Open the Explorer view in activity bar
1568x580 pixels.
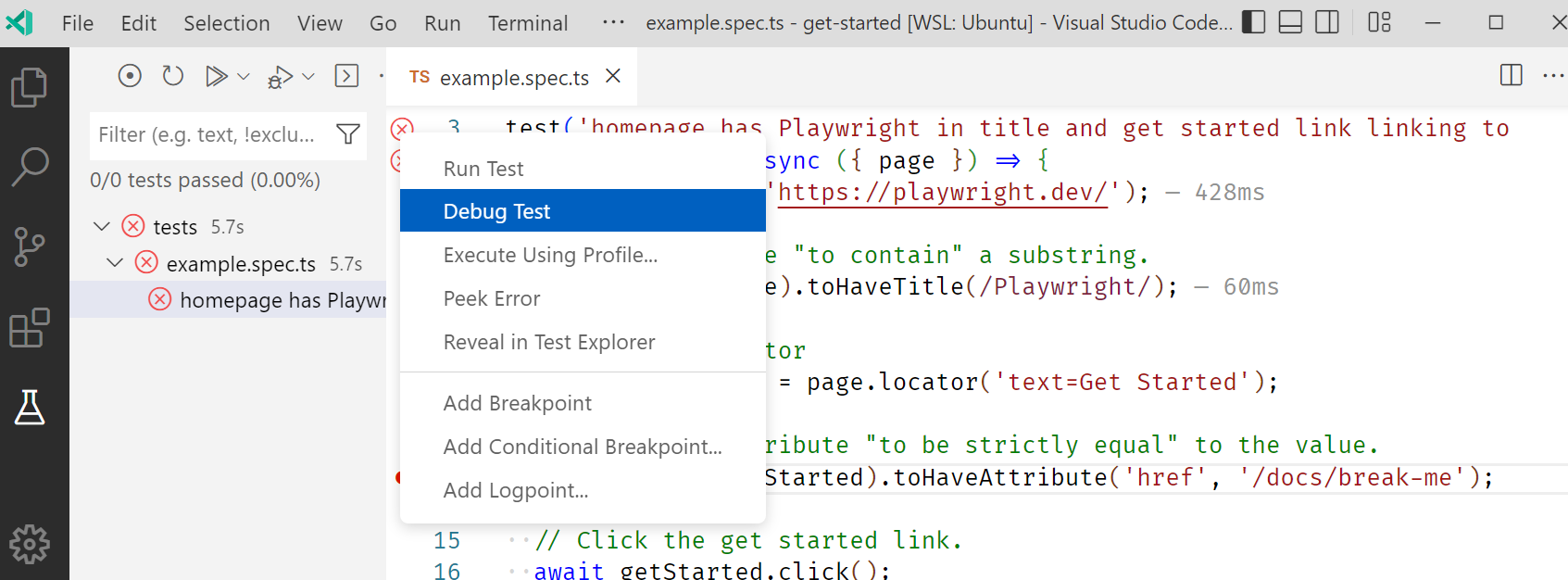click(x=30, y=88)
